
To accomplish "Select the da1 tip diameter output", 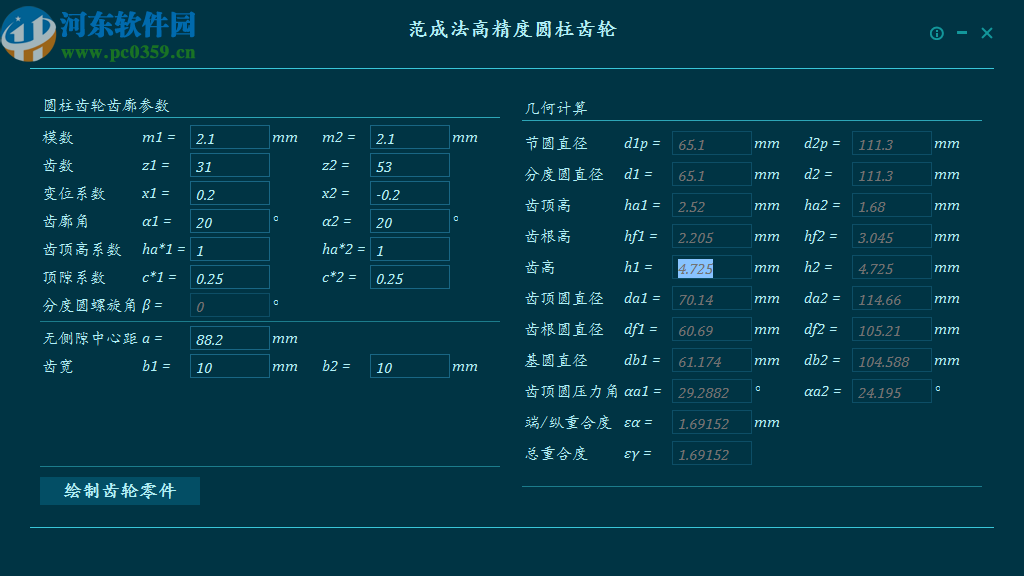I will click(x=712, y=298).
